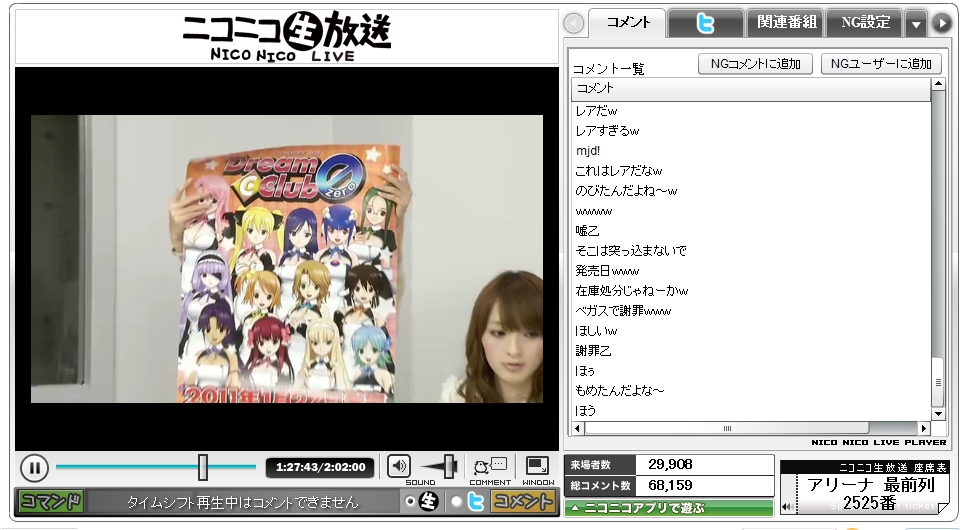Click the WINDOW size icon

(x=538, y=466)
